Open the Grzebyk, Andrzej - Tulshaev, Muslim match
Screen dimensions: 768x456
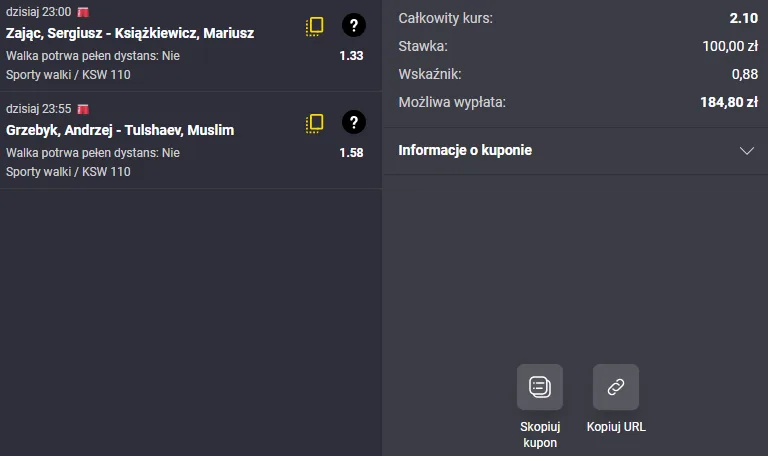(x=120, y=130)
